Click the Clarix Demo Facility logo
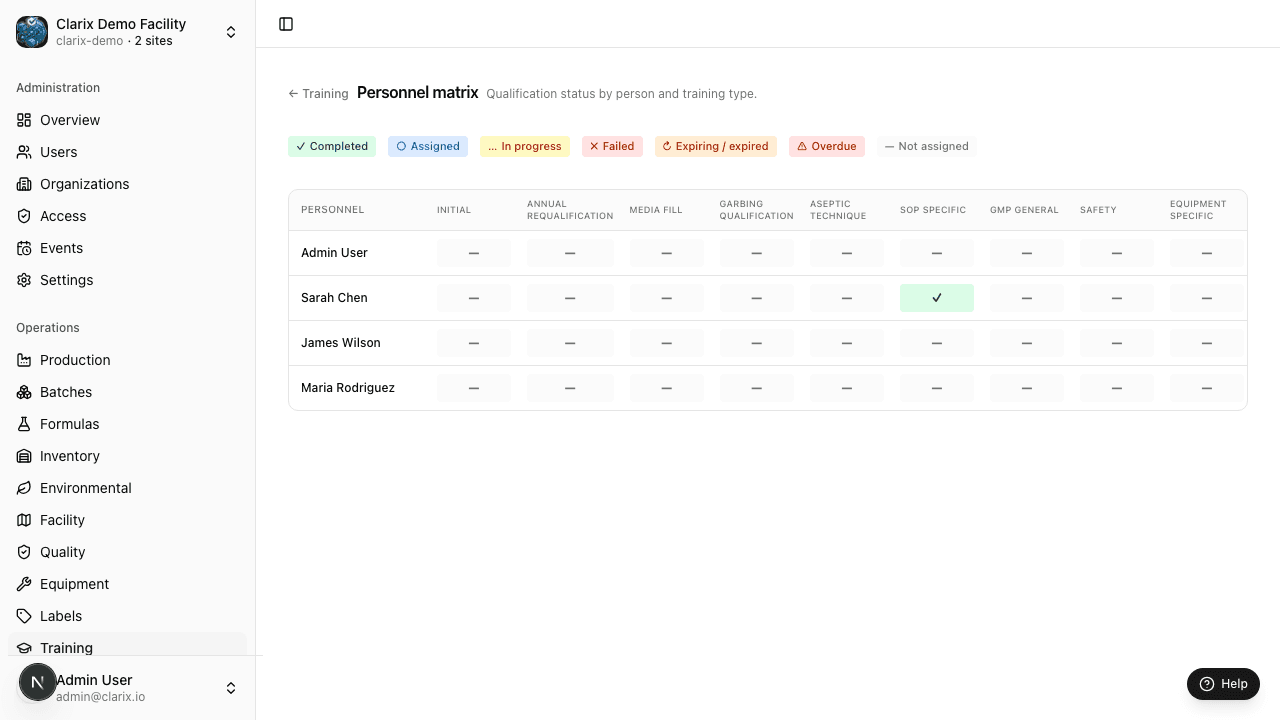Viewport: 1280px width, 720px height. tap(32, 32)
